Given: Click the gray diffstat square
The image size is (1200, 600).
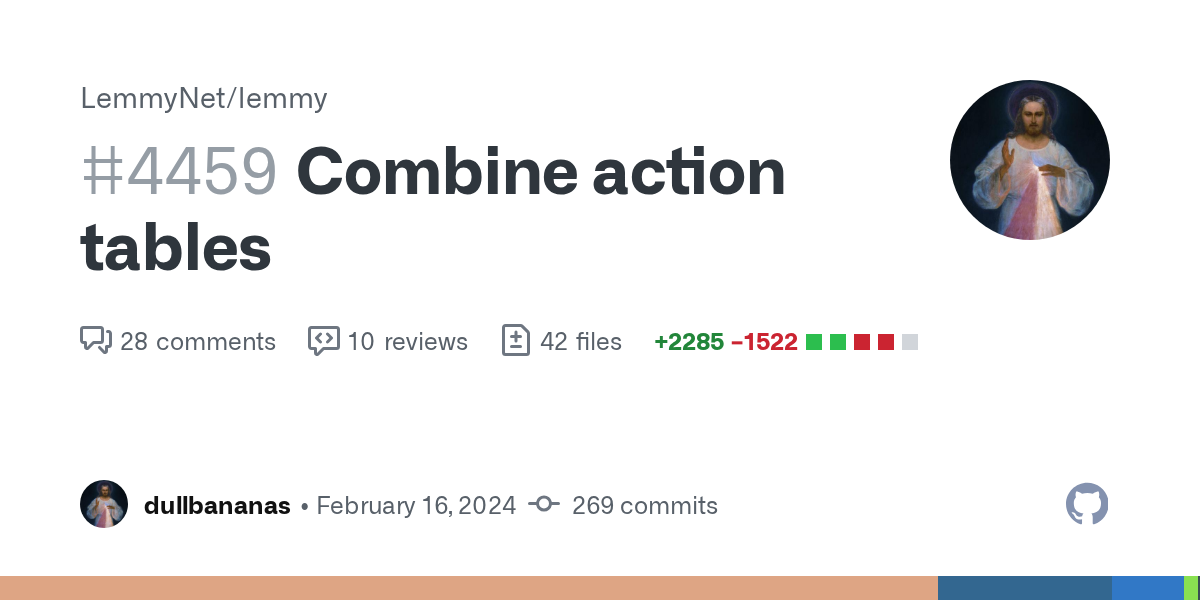Looking at the screenshot, I should pos(909,342).
